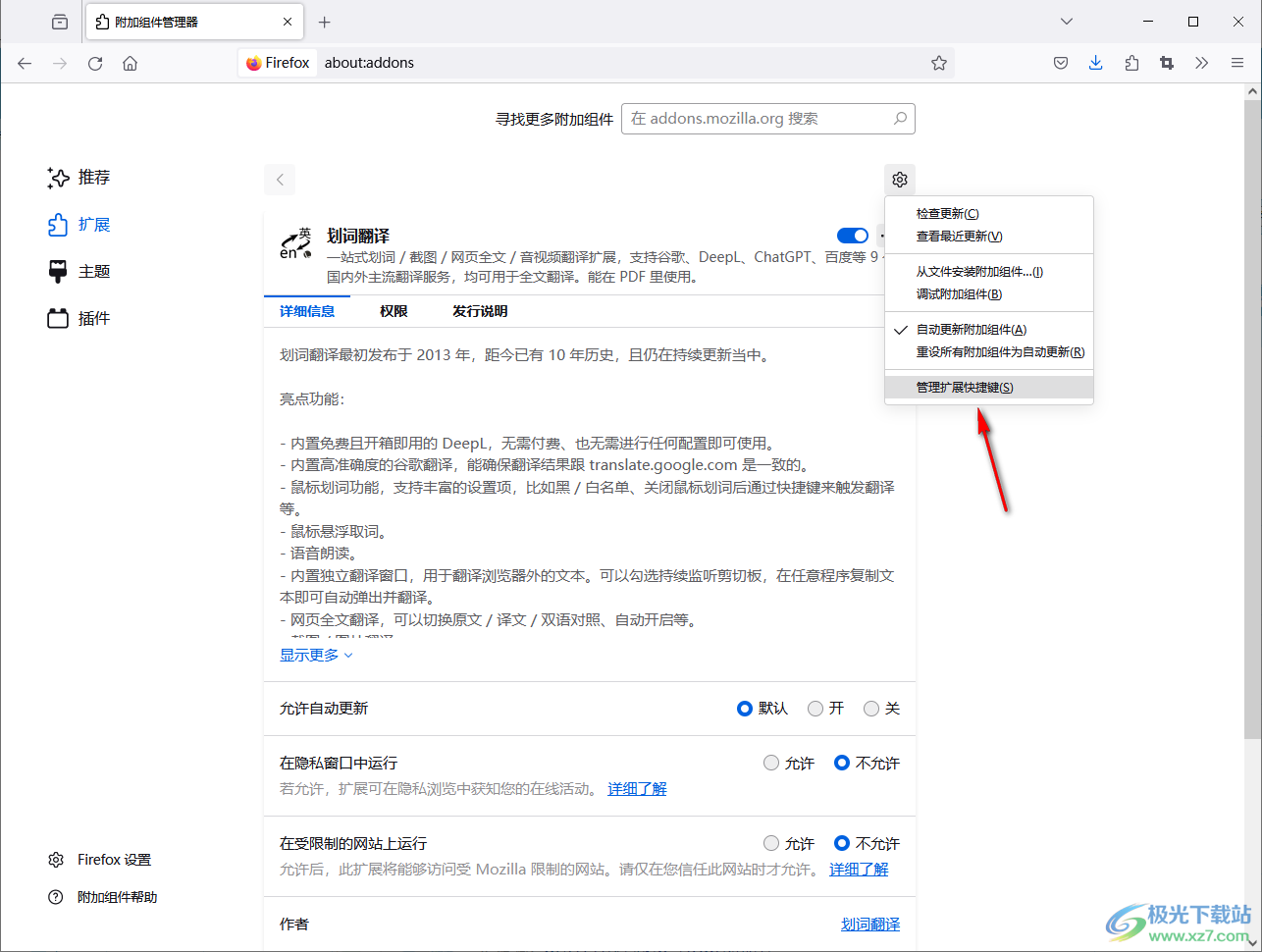Choose 调试附加组件 menu entry
Screen dimensions: 1262x952
tap(989, 294)
